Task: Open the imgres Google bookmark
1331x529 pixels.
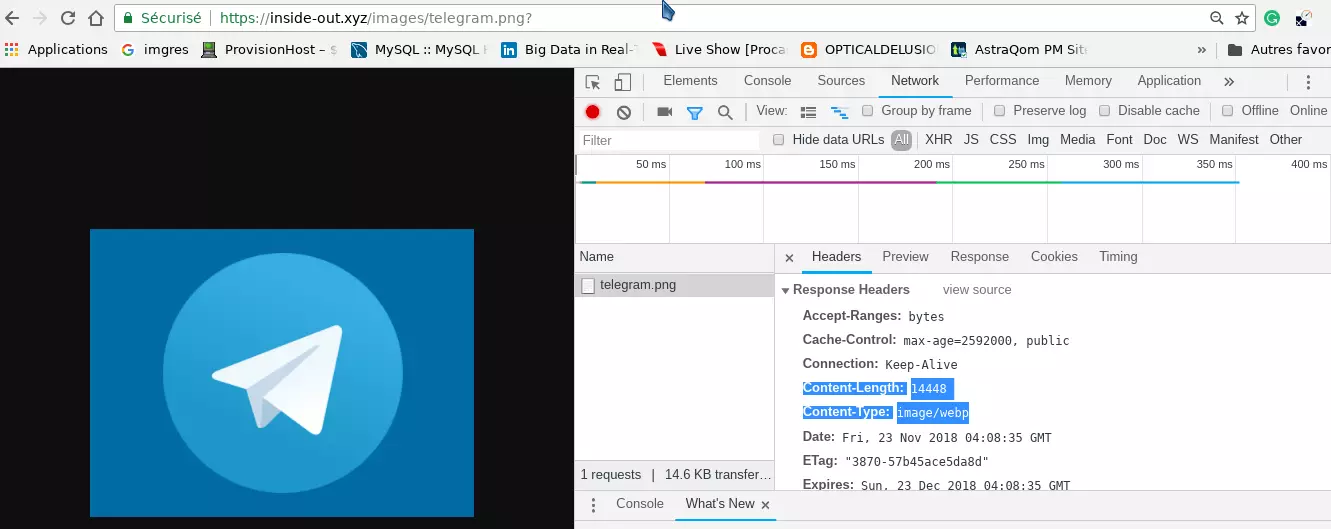Action: coord(155,49)
